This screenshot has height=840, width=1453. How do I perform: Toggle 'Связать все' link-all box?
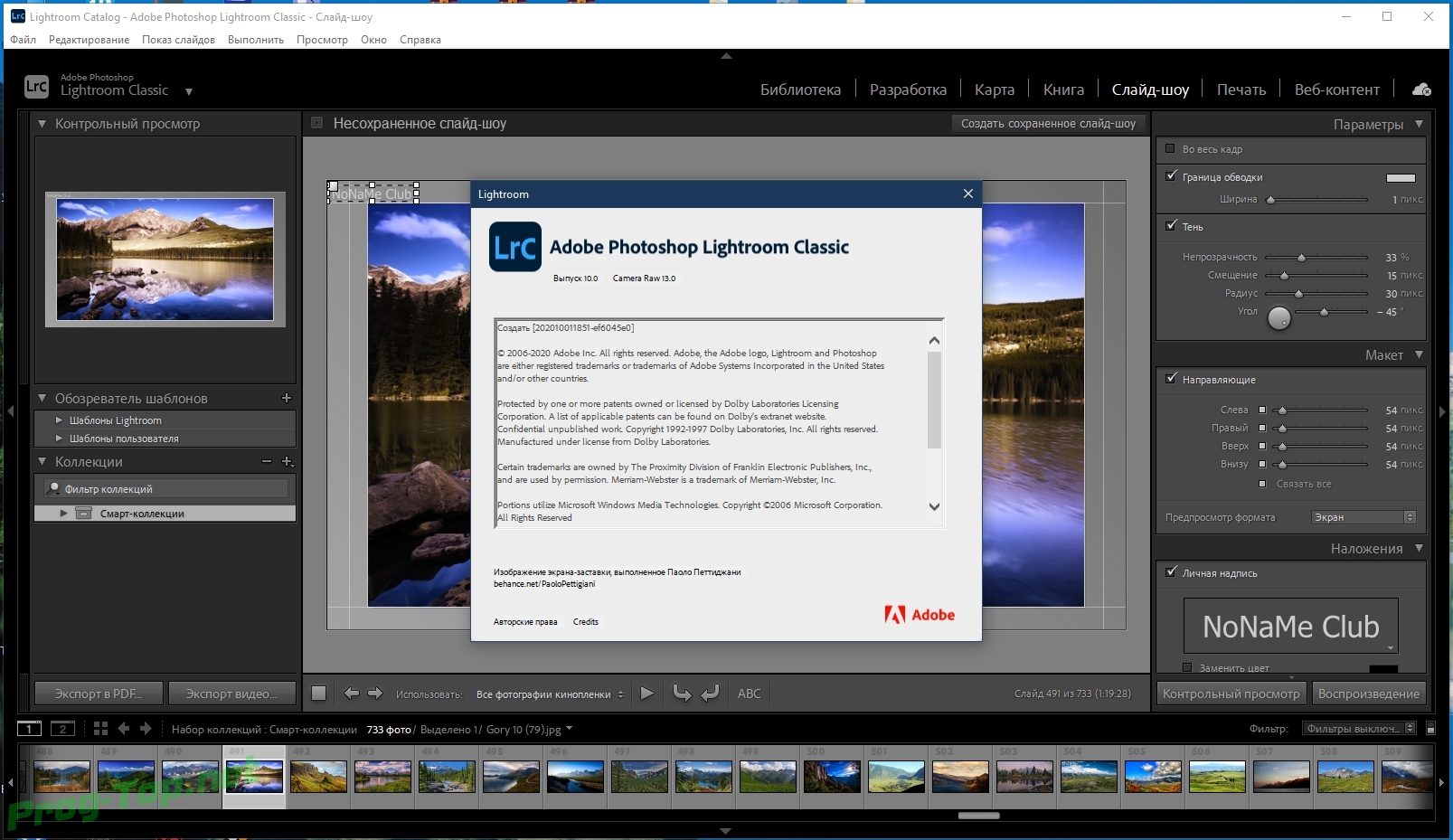pos(1262,484)
